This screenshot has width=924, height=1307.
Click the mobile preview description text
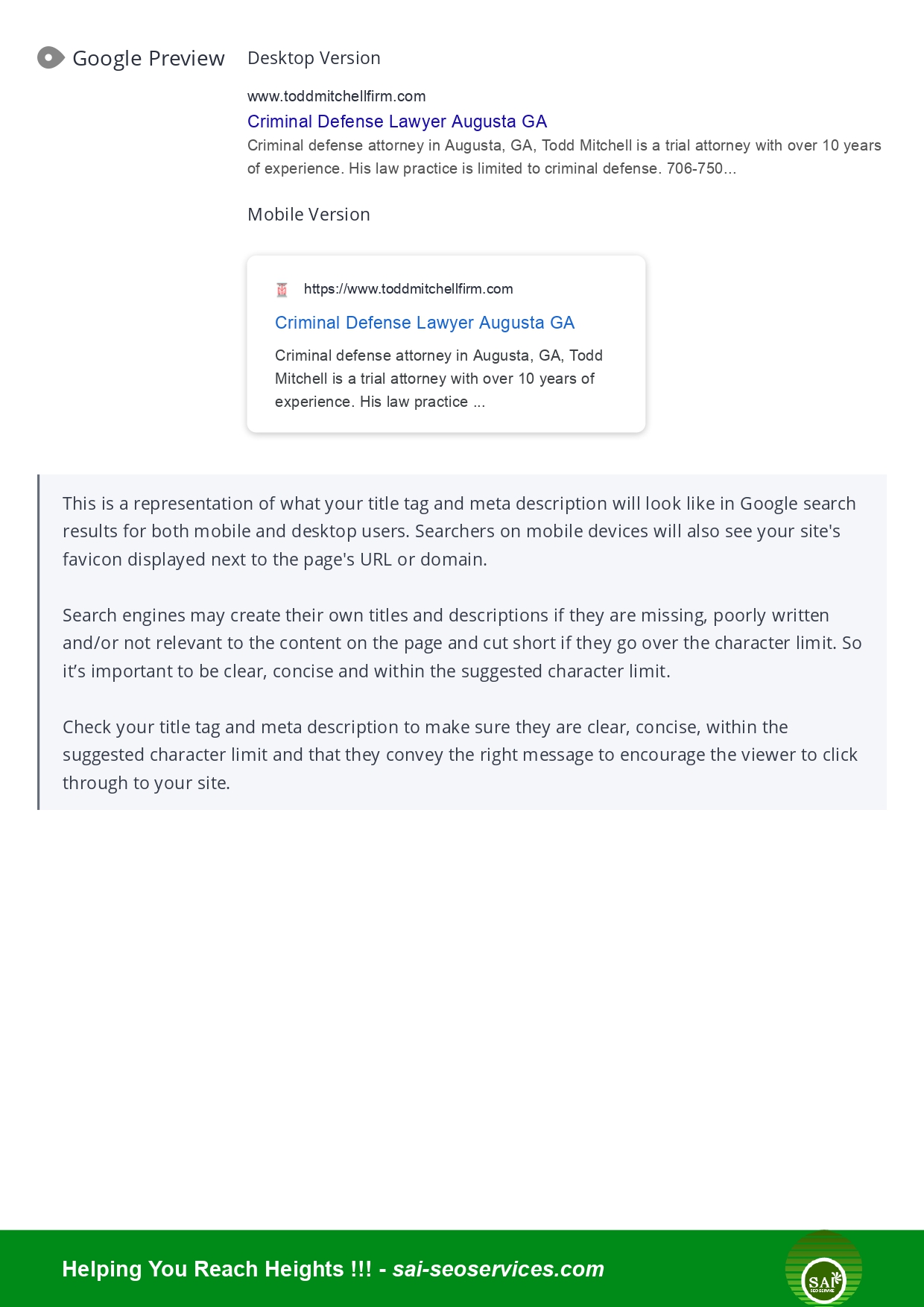438,379
